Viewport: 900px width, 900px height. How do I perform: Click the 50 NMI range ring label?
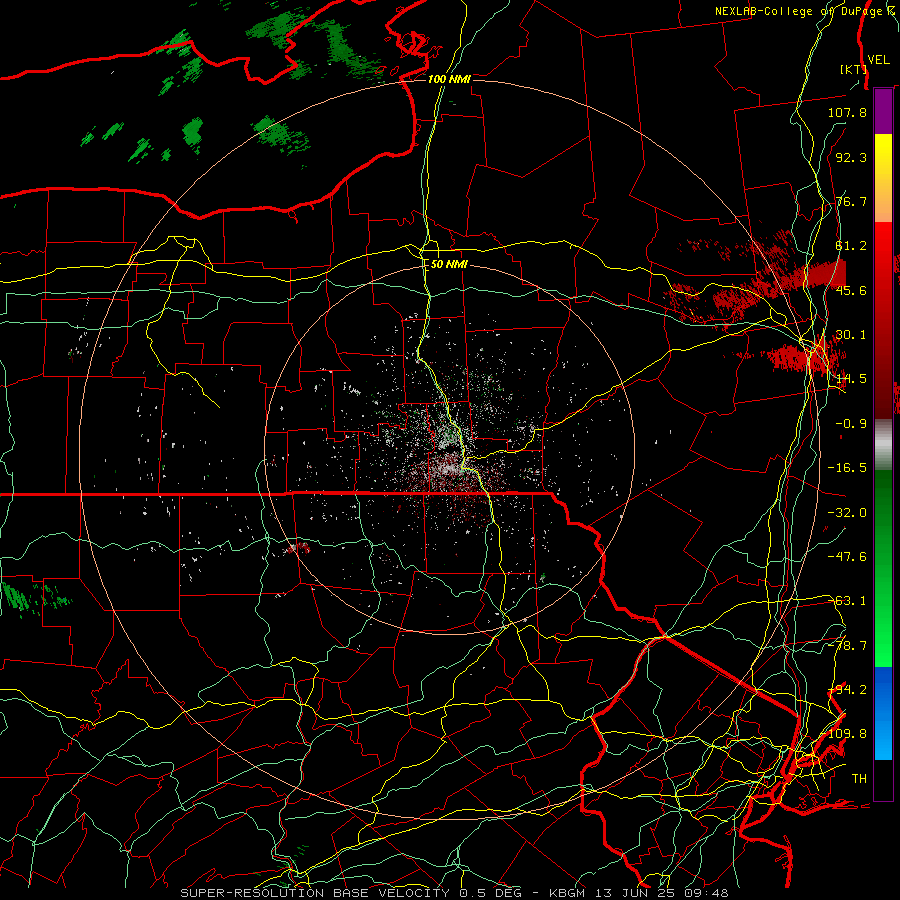tap(449, 265)
